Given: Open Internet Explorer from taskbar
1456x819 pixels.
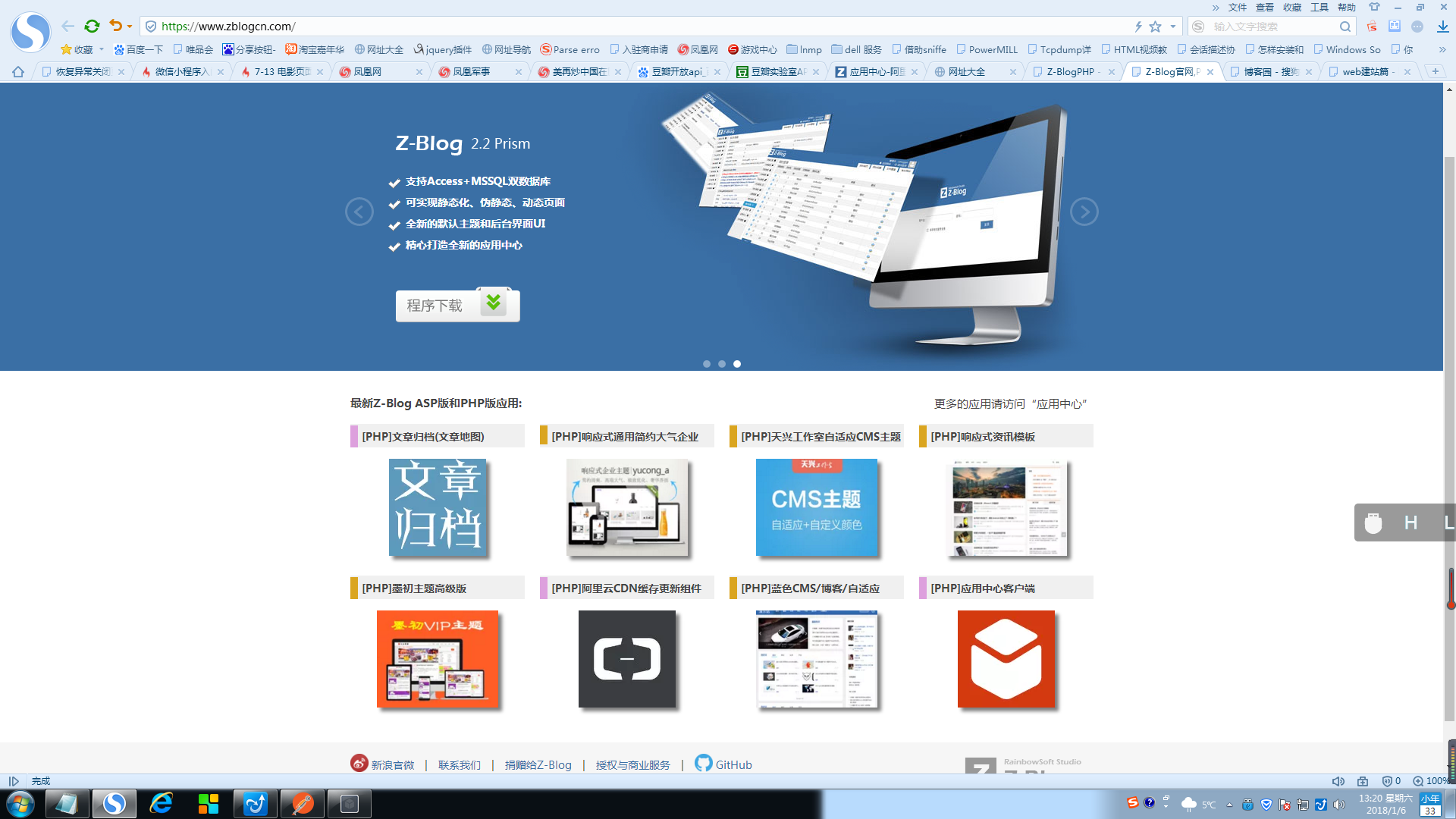Looking at the screenshot, I should pos(161,804).
